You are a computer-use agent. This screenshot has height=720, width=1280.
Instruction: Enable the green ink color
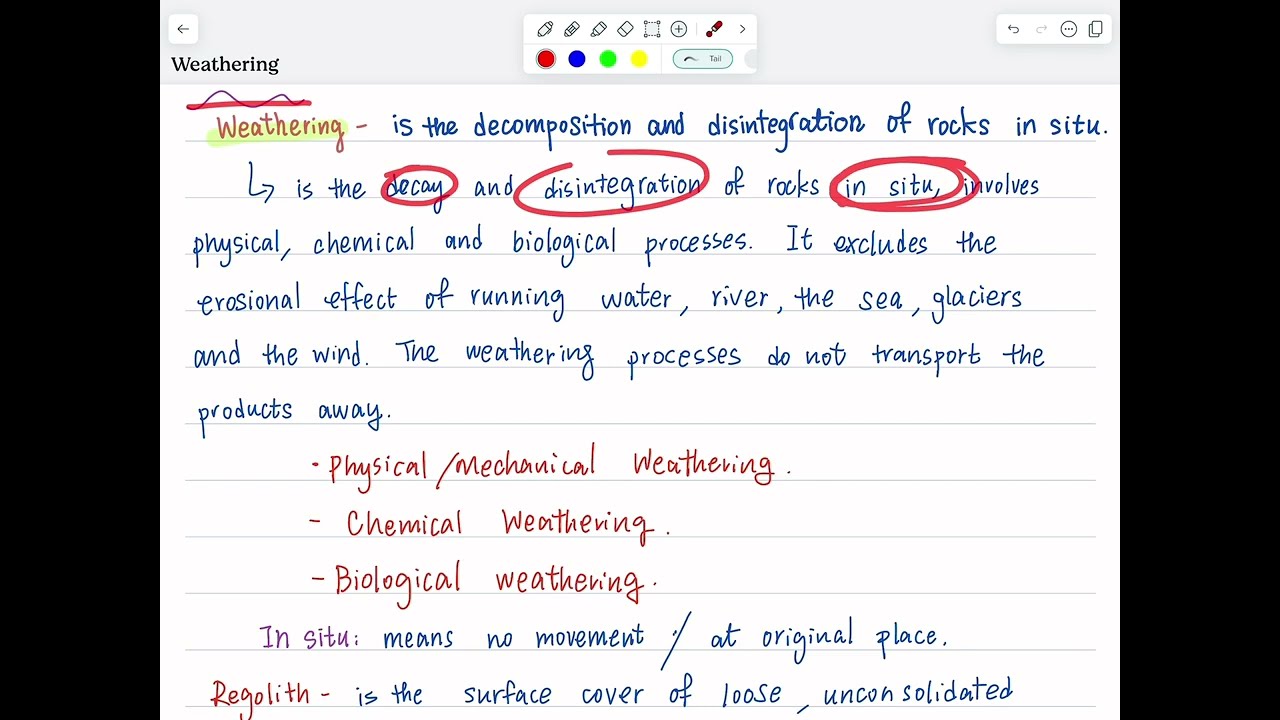(x=607, y=59)
